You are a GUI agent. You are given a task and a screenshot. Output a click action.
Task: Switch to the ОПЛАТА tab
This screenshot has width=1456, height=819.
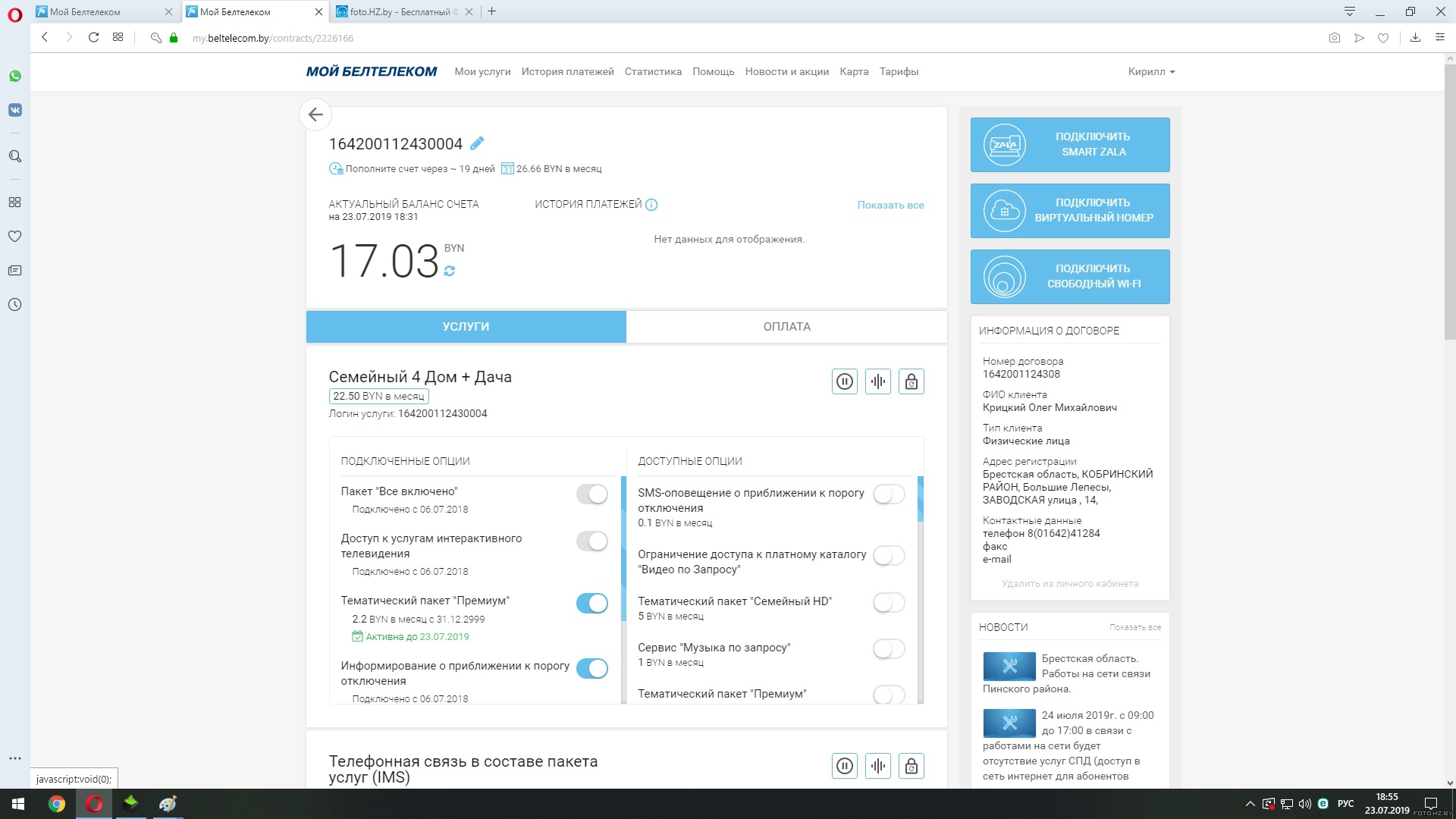click(786, 327)
